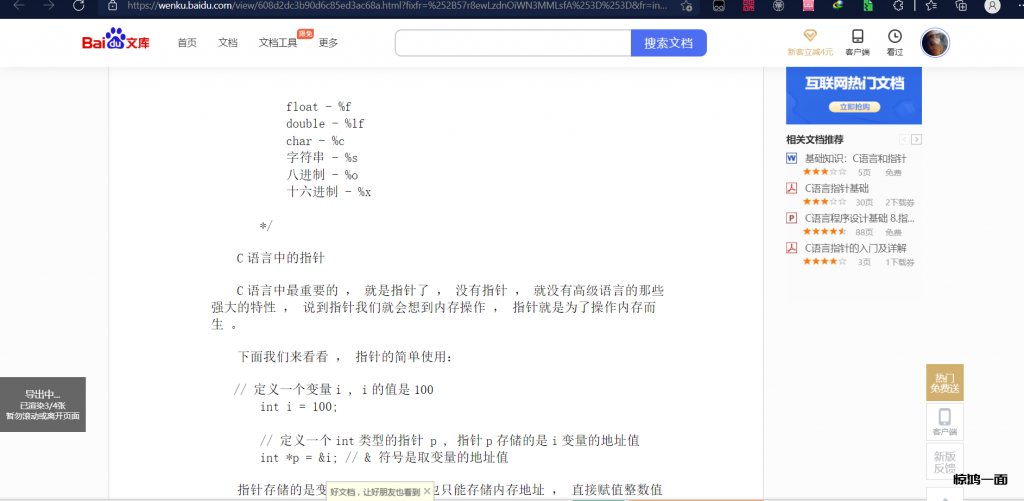
Task: Open the browser favorites list icon
Action: 929,6
